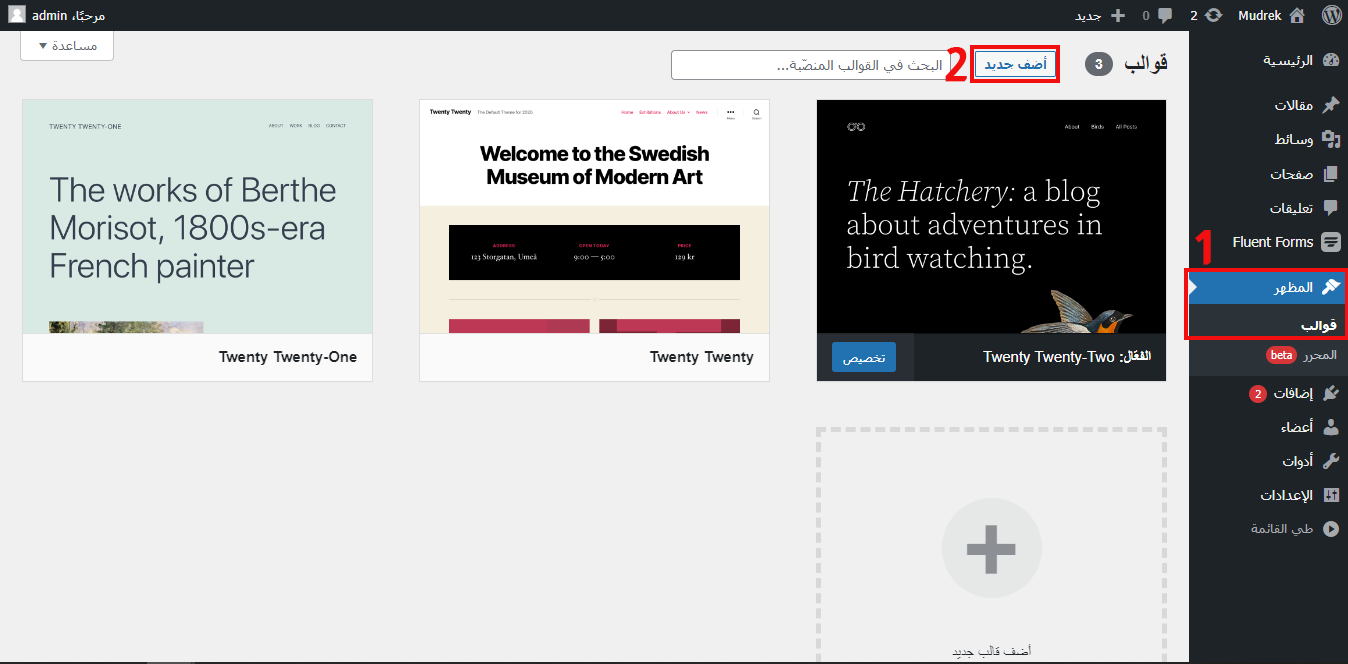Expand the مساعدة help dropdown
The width and height of the screenshot is (1348, 664).
(x=67, y=46)
